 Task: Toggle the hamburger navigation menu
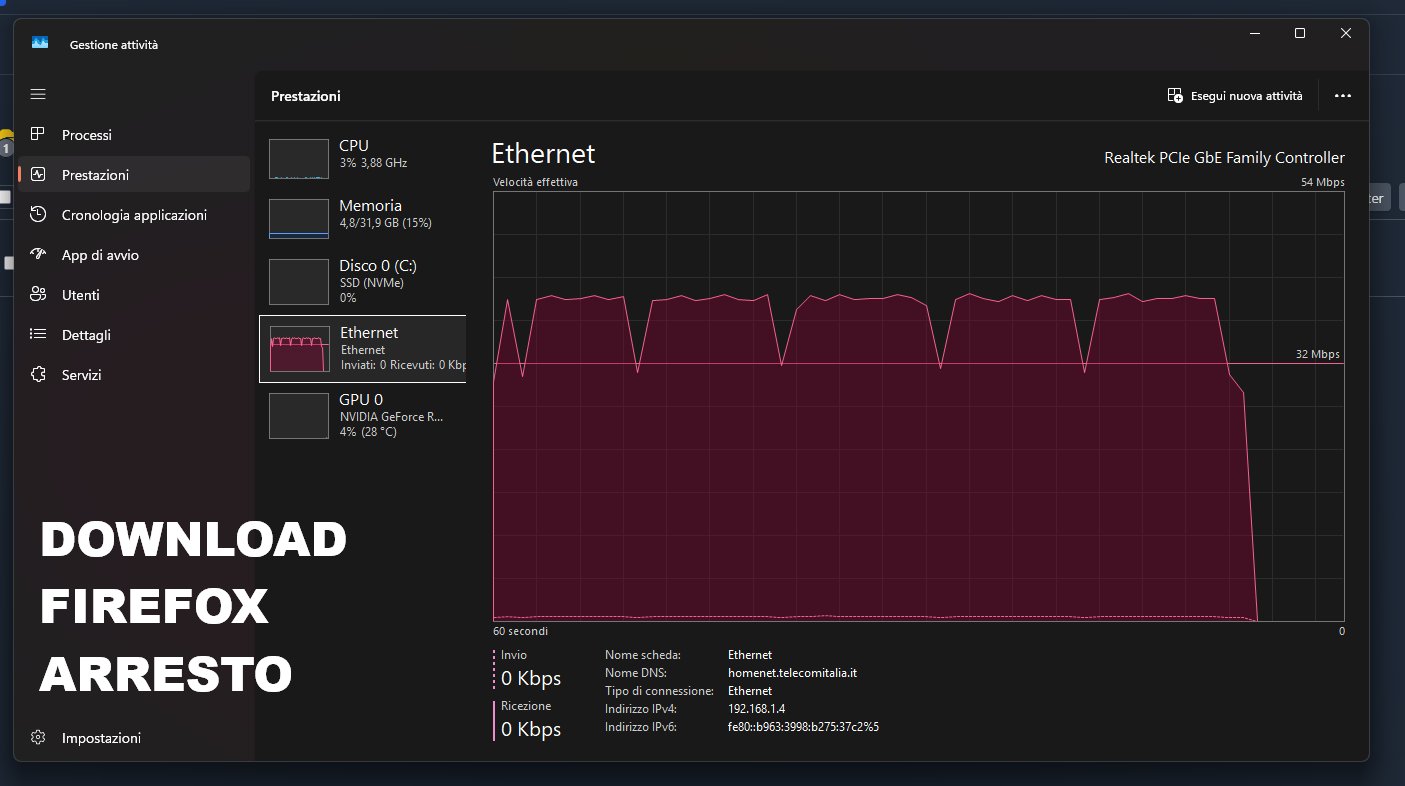pos(38,94)
